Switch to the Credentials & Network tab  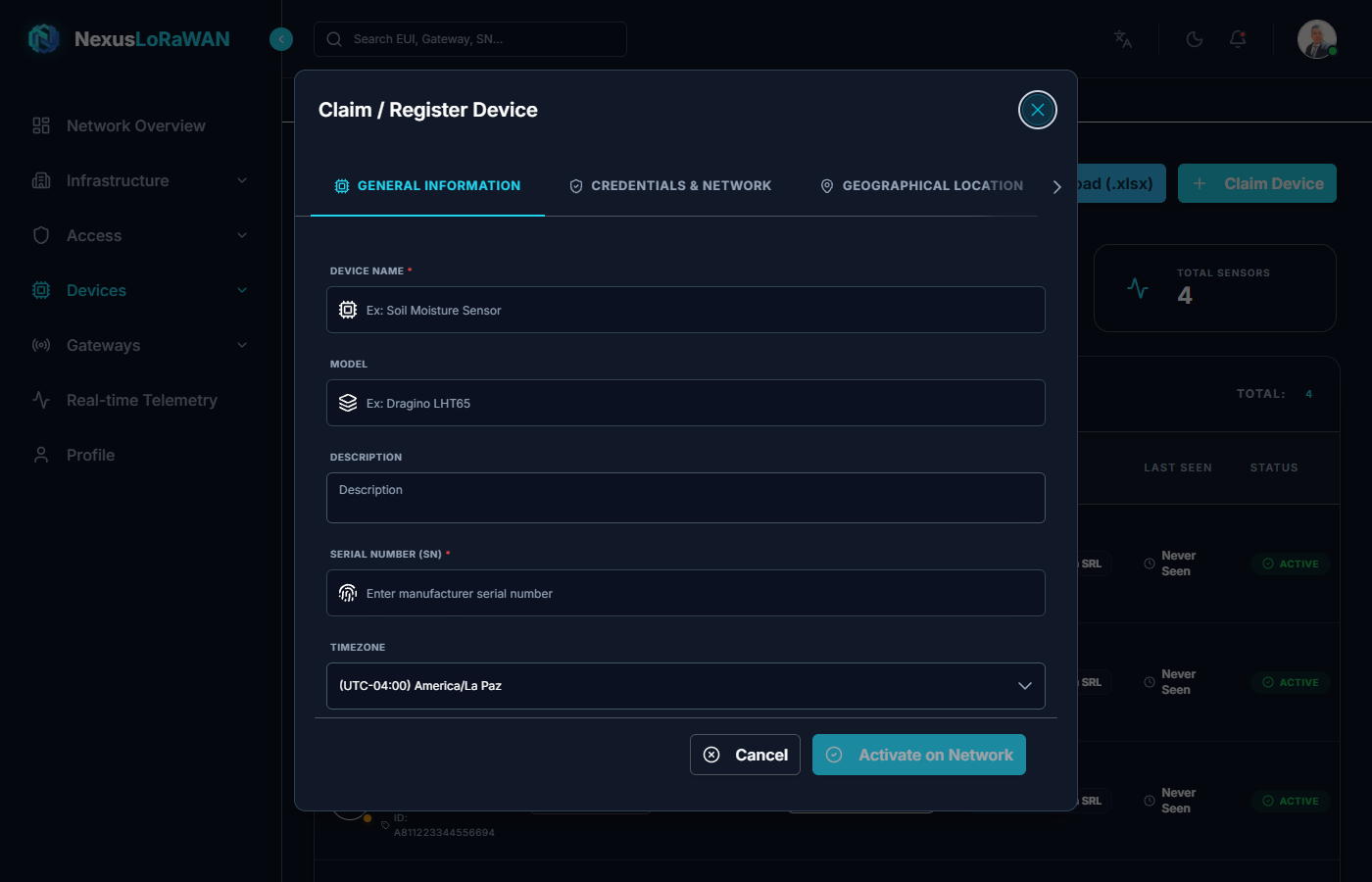tap(670, 186)
